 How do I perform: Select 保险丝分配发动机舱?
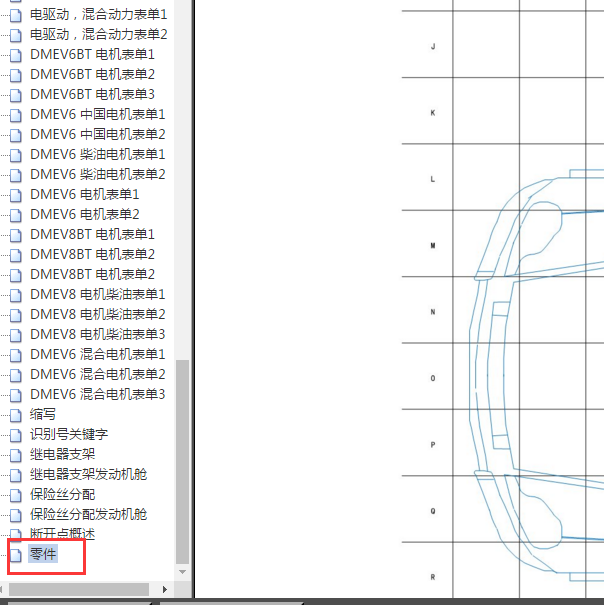tap(88, 515)
